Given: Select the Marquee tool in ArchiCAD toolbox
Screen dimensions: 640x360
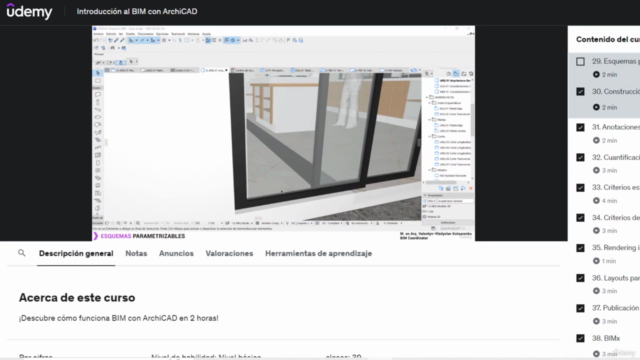Looking at the screenshot, I should click(98, 81).
